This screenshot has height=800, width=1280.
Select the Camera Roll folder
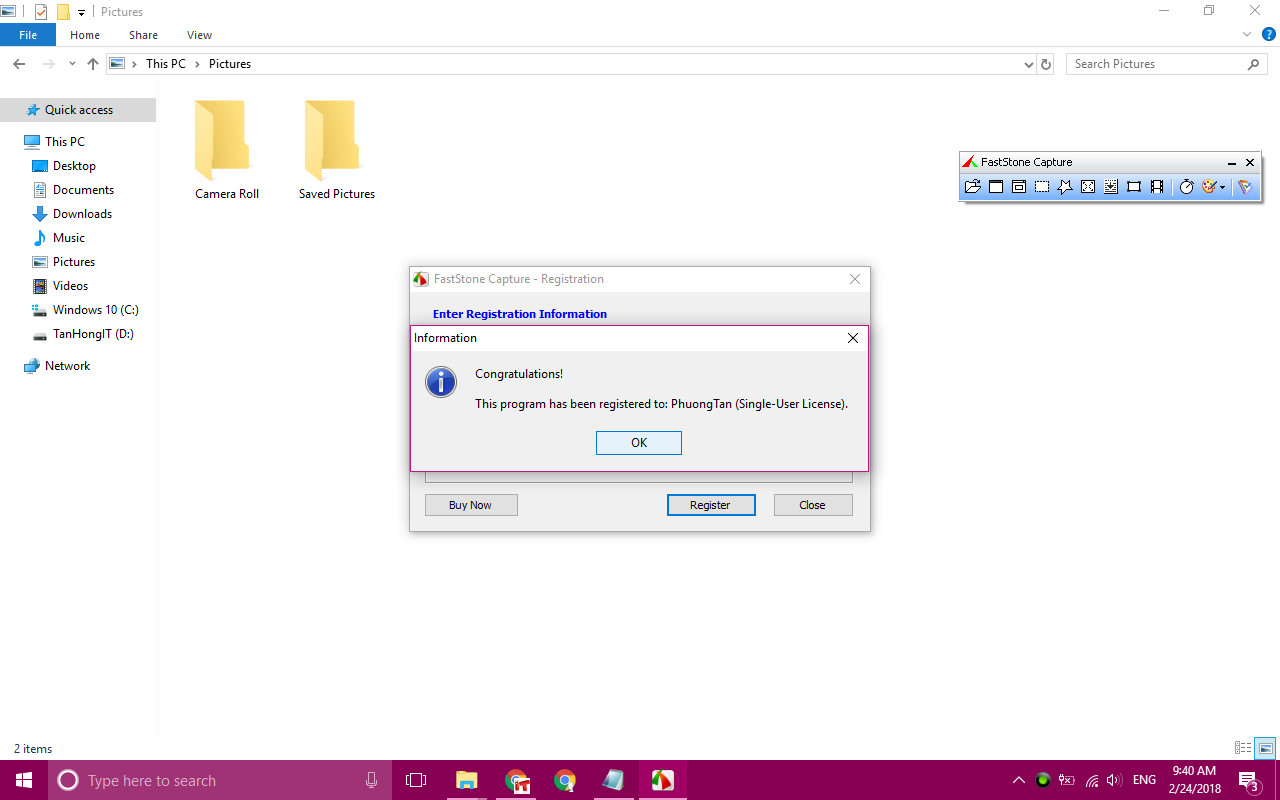(x=227, y=150)
